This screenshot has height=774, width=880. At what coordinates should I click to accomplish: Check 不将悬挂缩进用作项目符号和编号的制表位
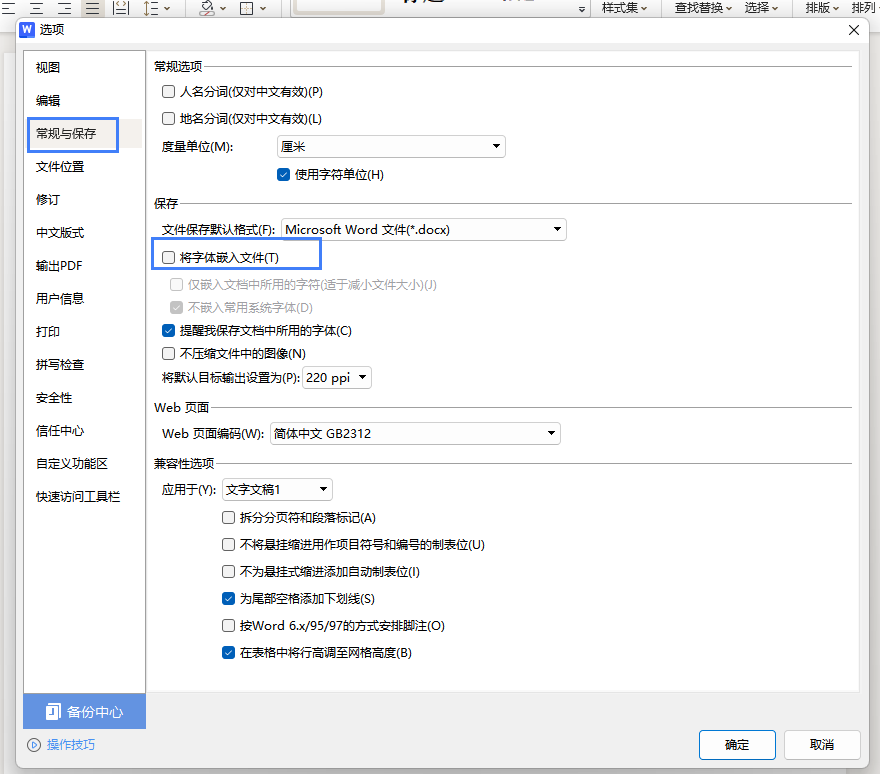tap(228, 544)
